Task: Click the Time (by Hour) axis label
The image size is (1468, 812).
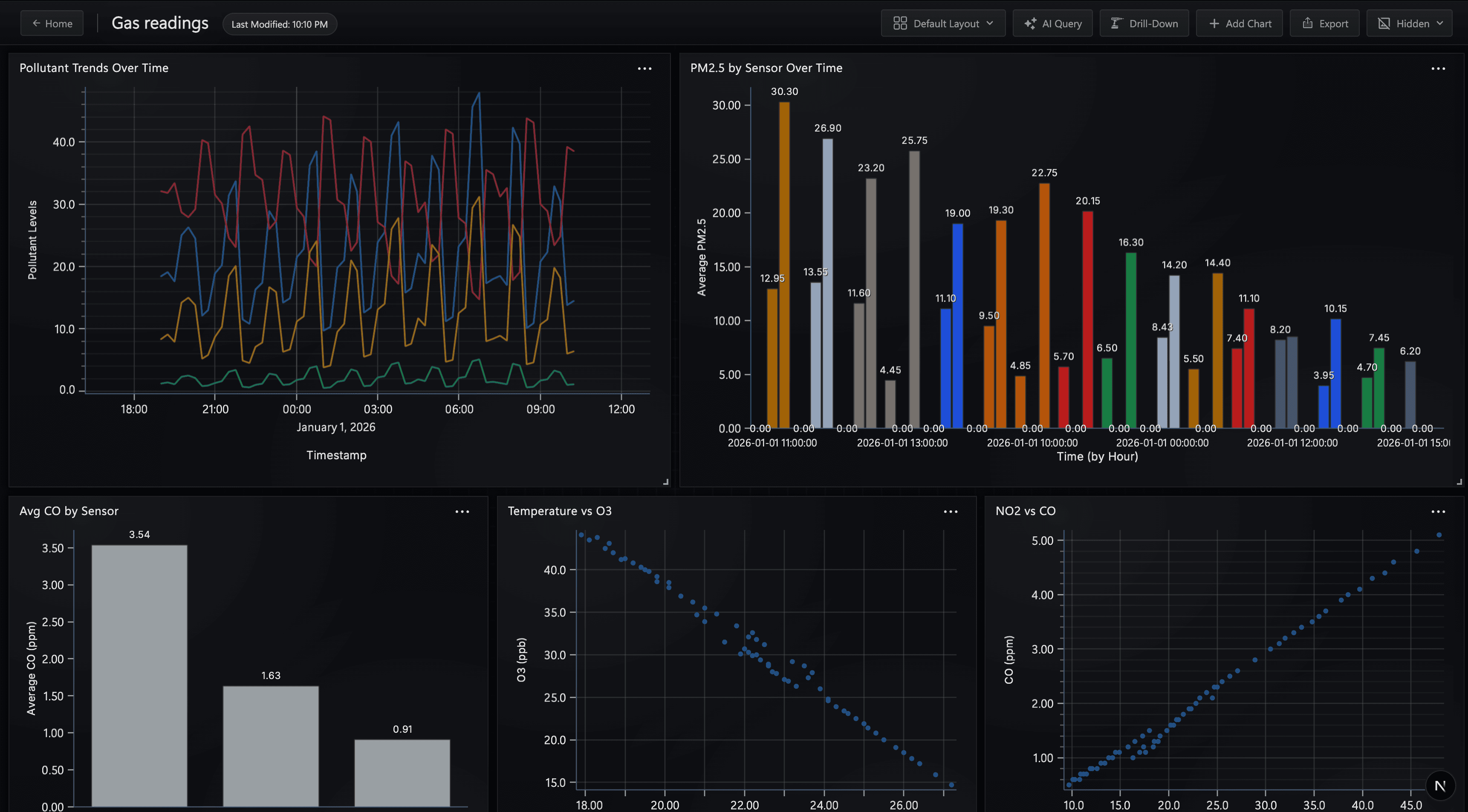Action: coord(1097,456)
